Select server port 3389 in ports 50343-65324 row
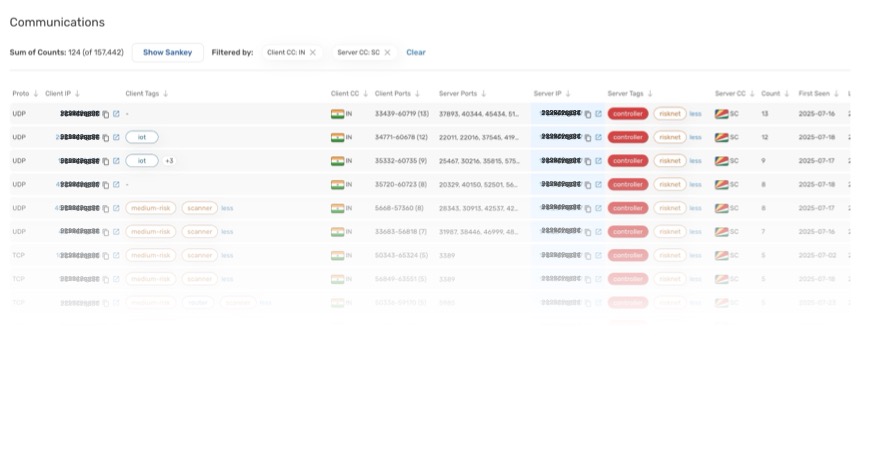The image size is (891, 454). click(447, 256)
